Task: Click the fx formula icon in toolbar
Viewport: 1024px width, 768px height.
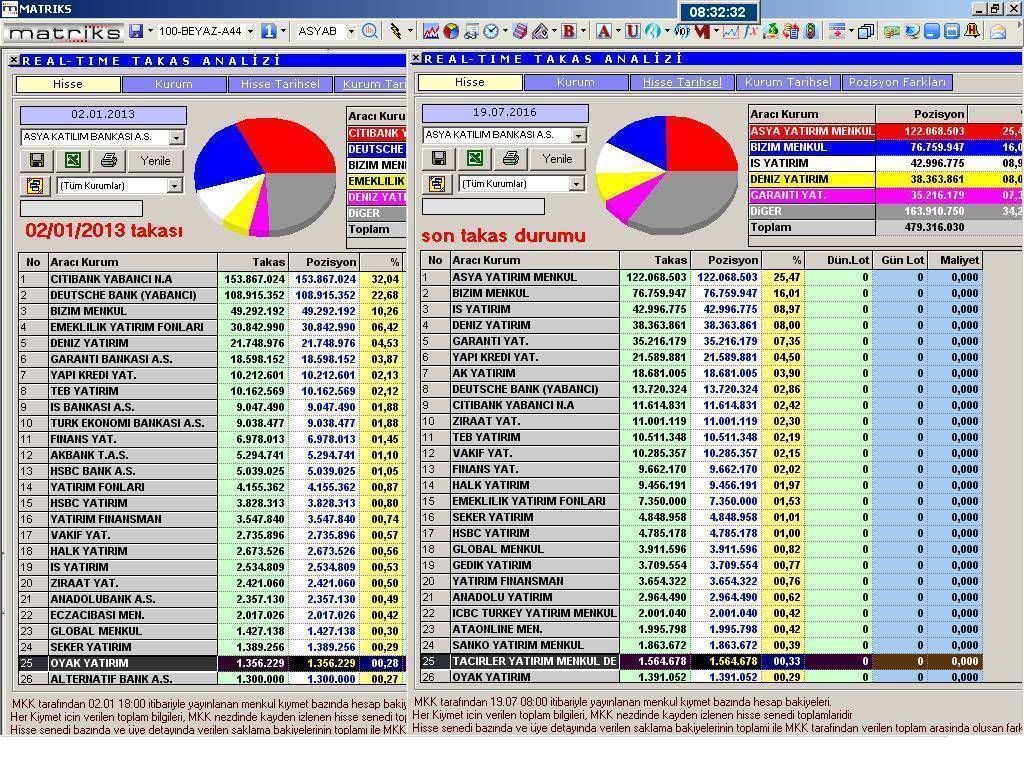Action: [x=751, y=31]
